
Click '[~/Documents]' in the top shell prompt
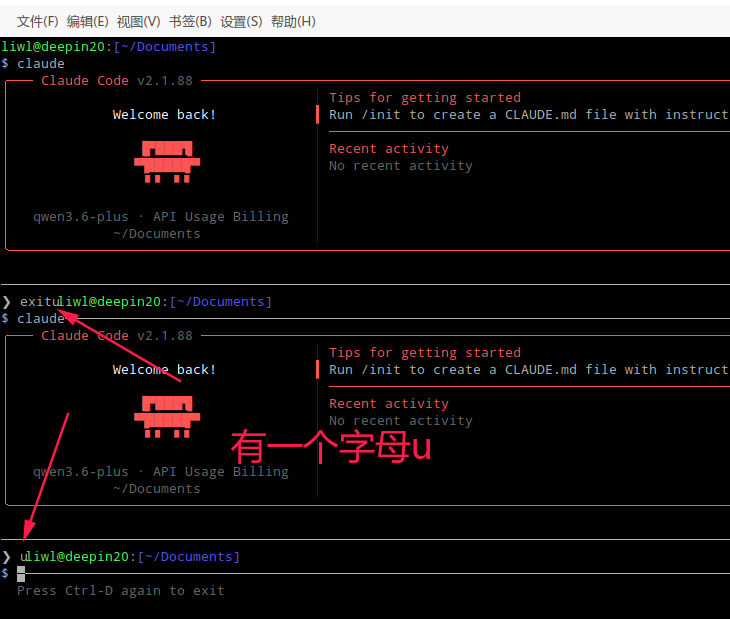point(165,47)
